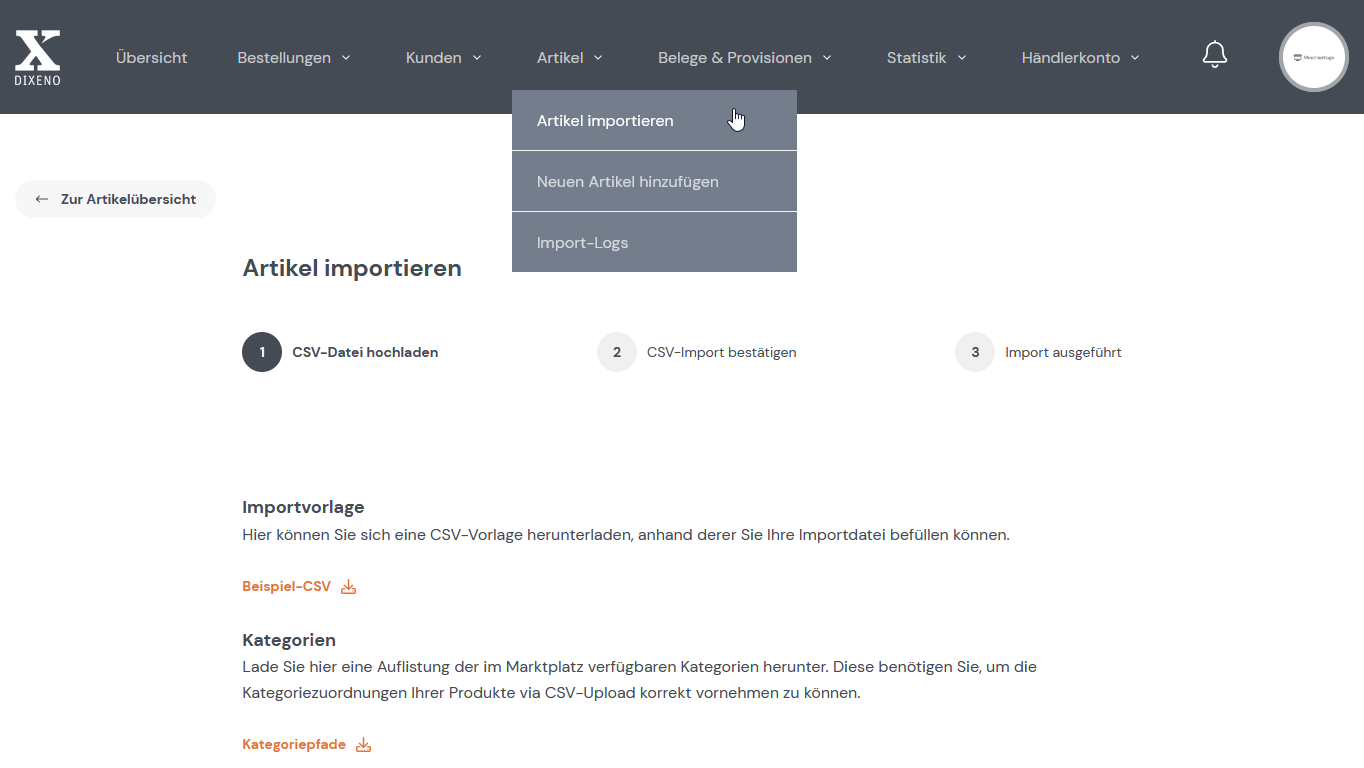Go to the Übersicht menu item

[x=151, y=58]
